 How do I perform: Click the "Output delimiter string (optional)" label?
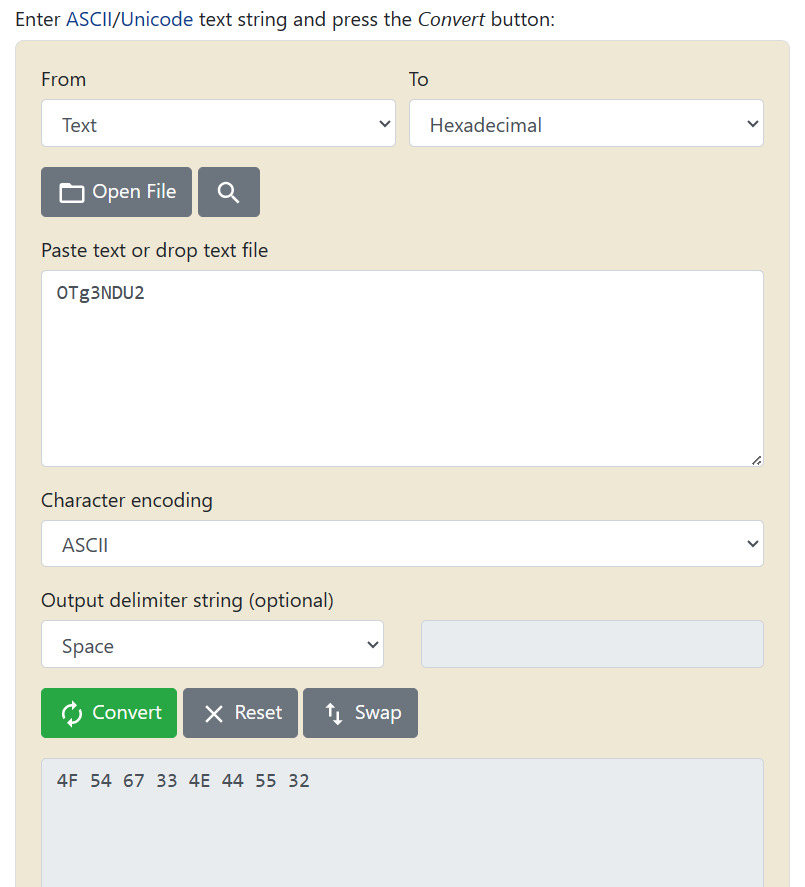[187, 600]
